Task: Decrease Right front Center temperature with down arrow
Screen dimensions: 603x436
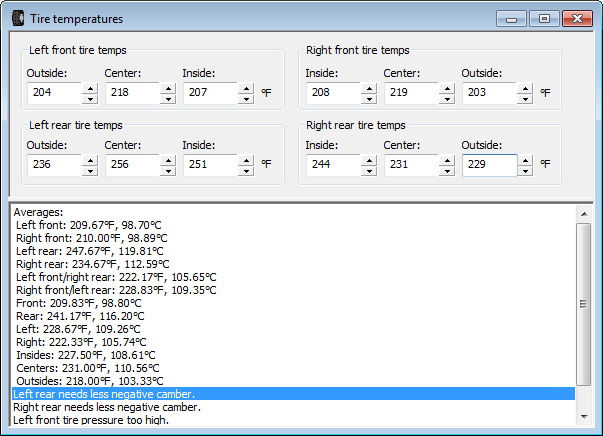Action: [447, 99]
